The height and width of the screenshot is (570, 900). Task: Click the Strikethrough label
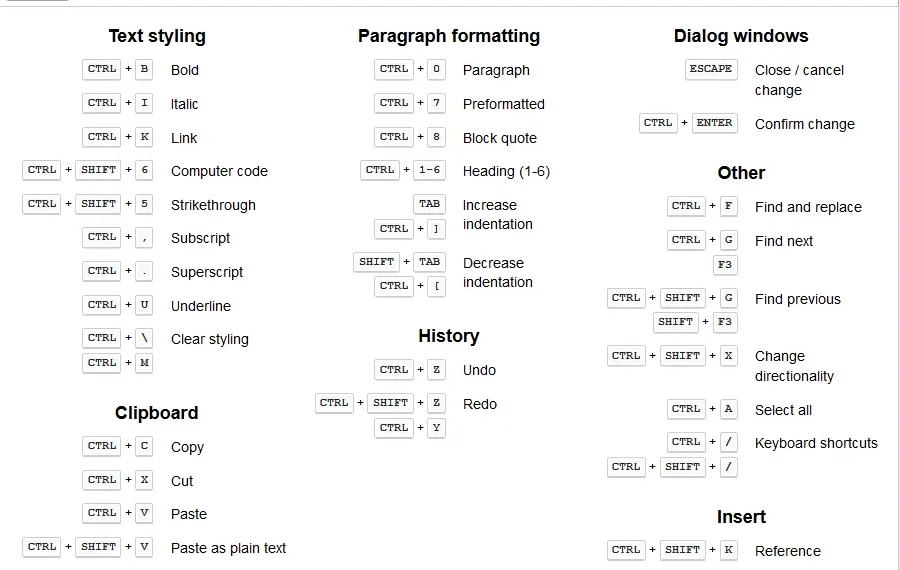pyautogui.click(x=213, y=205)
